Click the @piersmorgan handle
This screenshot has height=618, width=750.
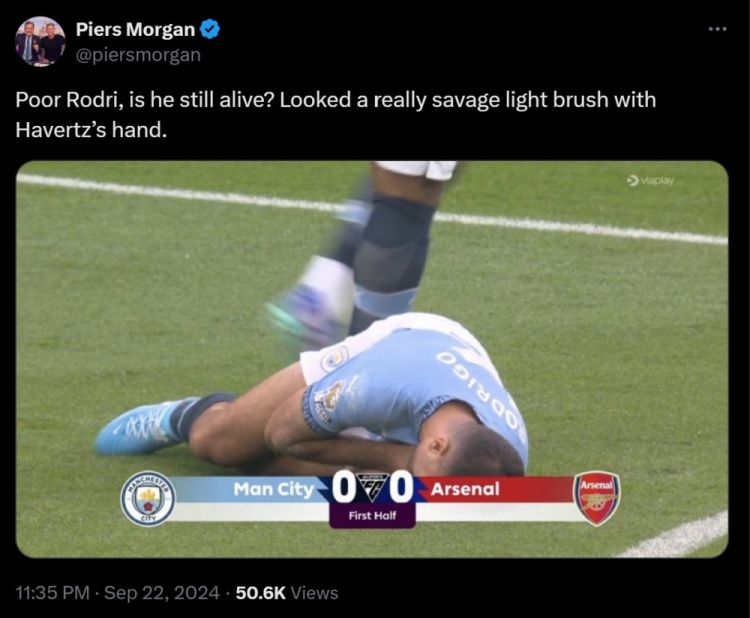click(x=138, y=55)
